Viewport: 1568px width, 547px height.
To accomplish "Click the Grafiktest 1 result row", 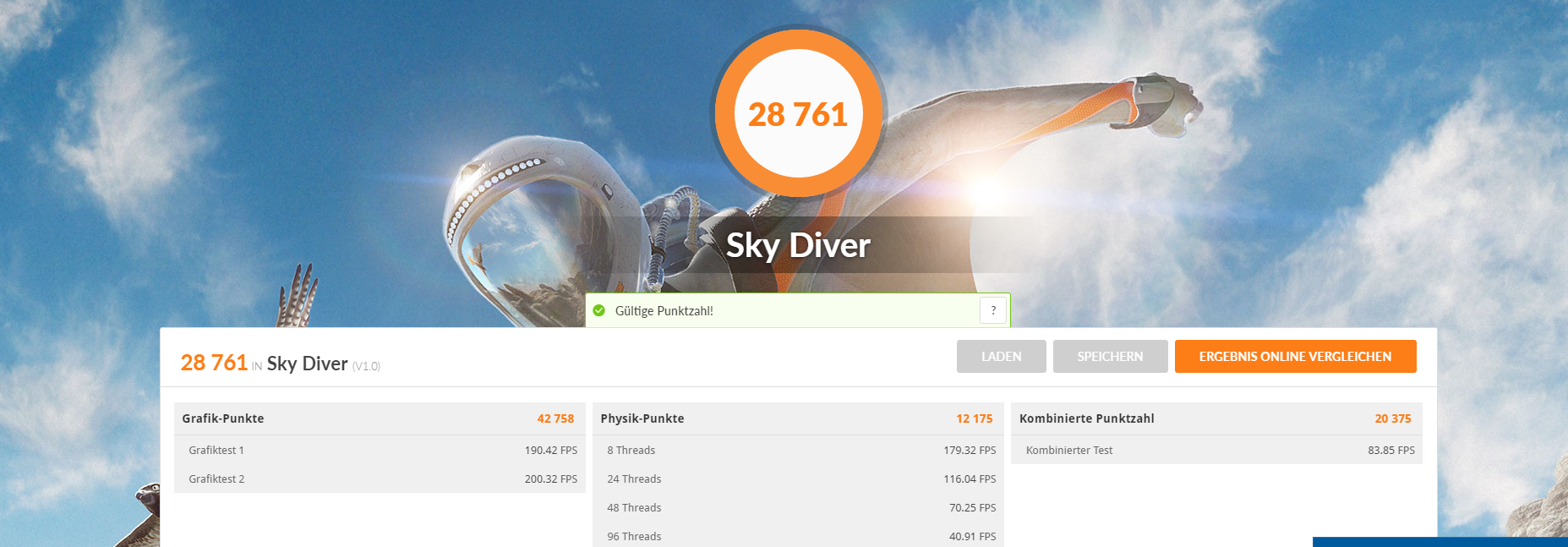I will point(380,450).
